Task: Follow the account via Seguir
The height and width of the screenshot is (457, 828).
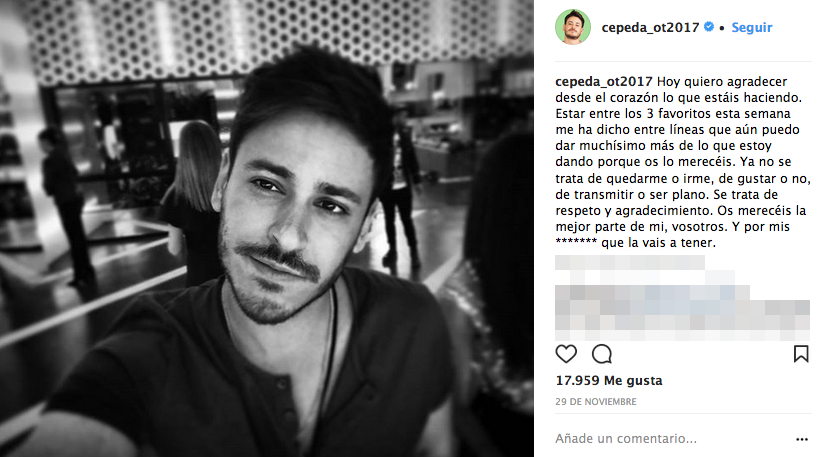Action: [x=751, y=27]
